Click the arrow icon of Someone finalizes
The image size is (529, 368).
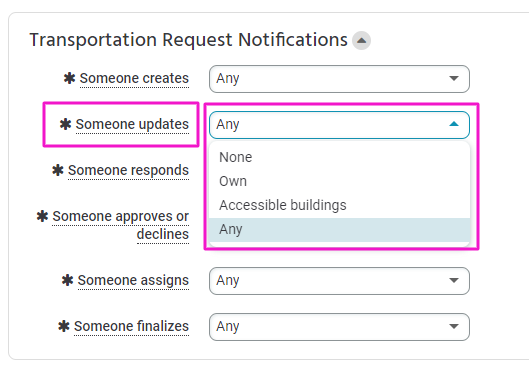(x=454, y=326)
